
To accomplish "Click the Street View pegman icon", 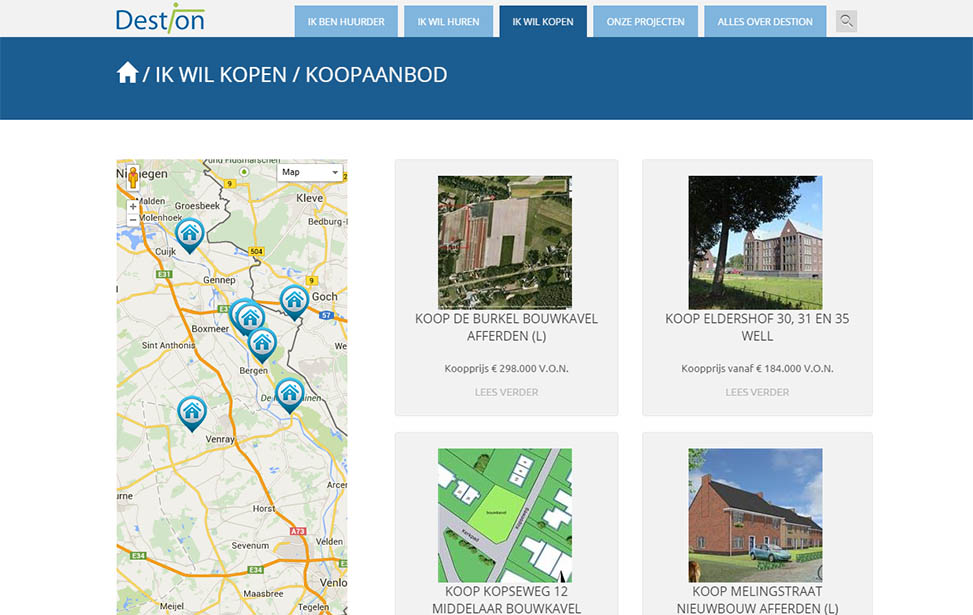I will pos(133,179).
